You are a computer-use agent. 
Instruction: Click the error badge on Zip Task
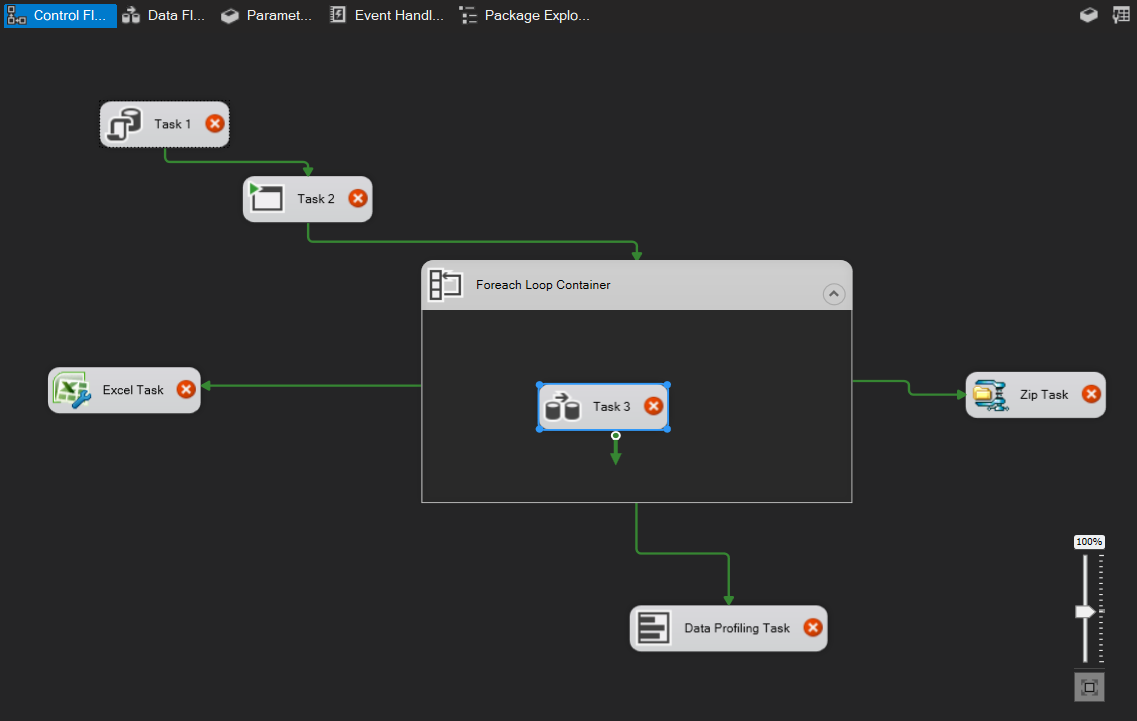1091,394
